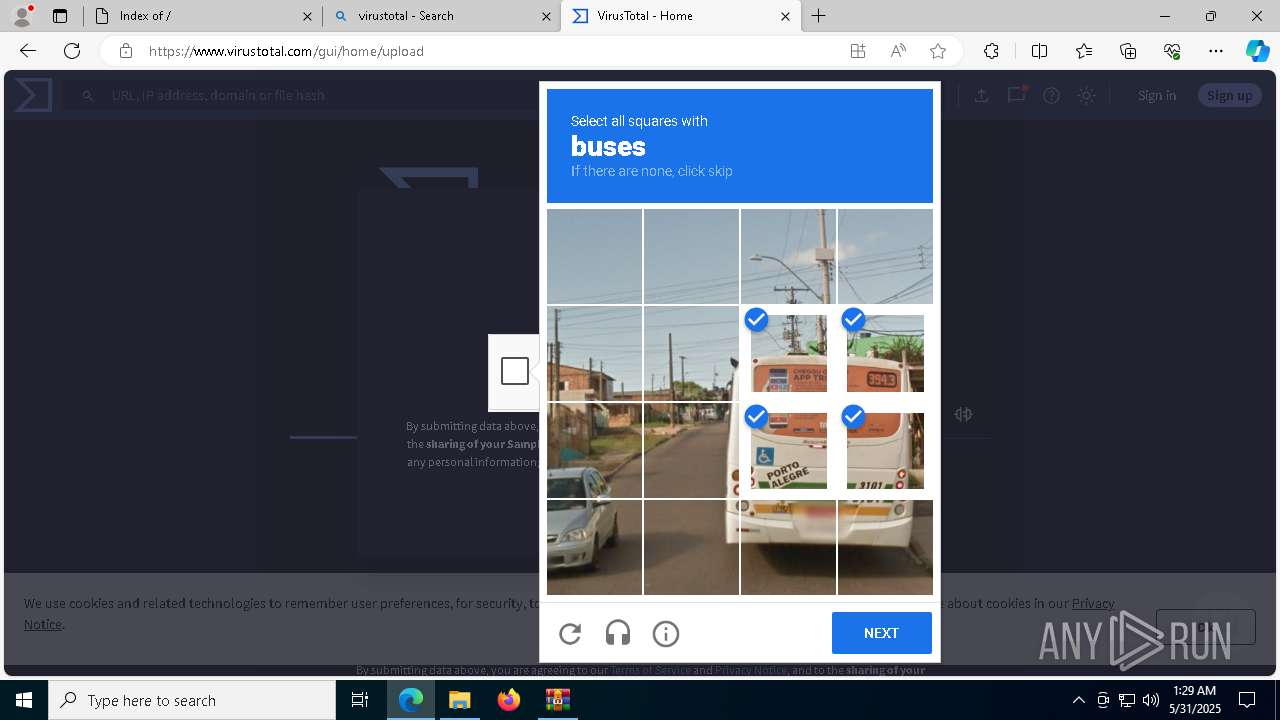
Task: Tick the reCAPTCHA checkbox behind the challenge
Action: (515, 371)
